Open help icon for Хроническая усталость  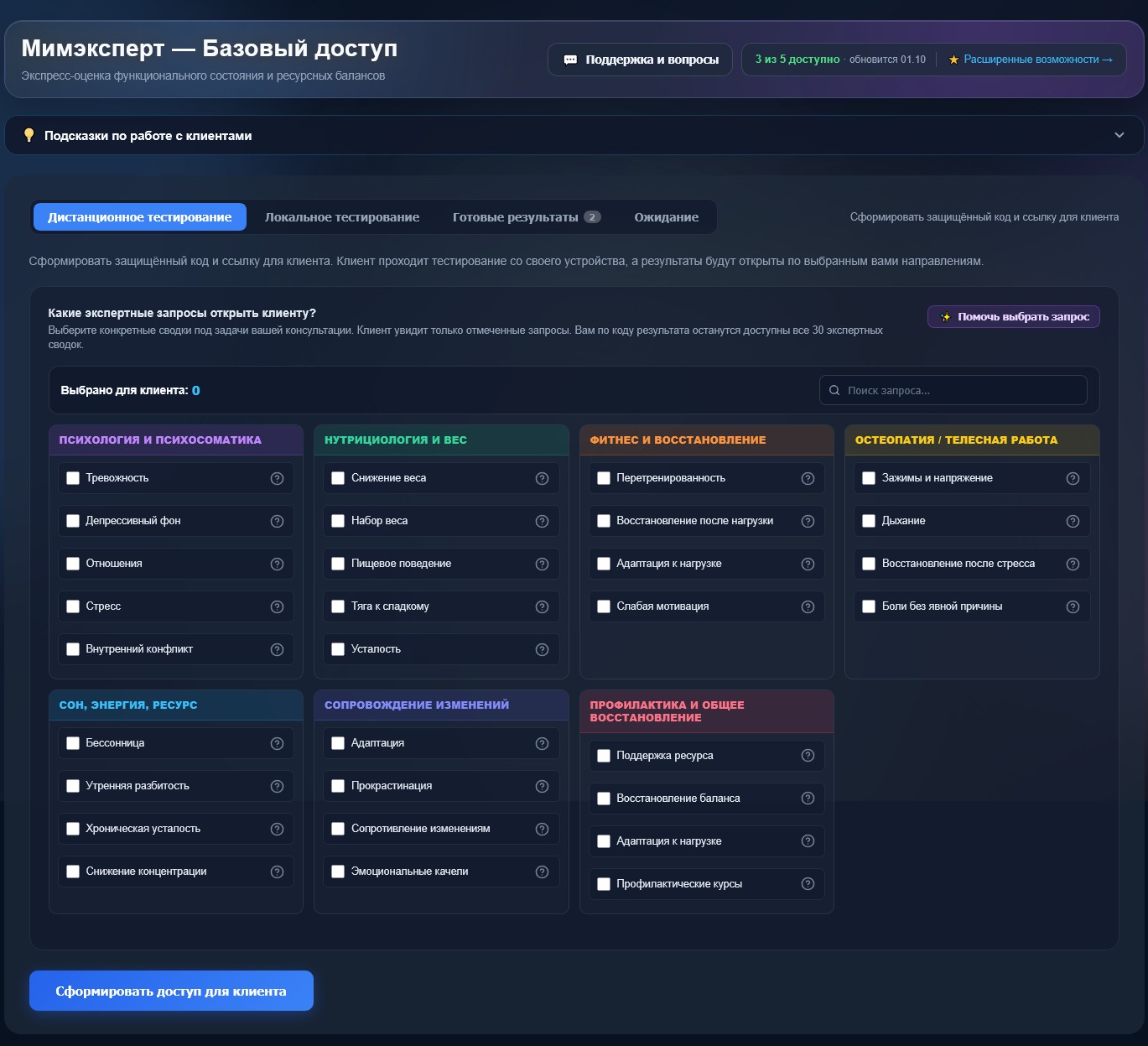pos(277,829)
